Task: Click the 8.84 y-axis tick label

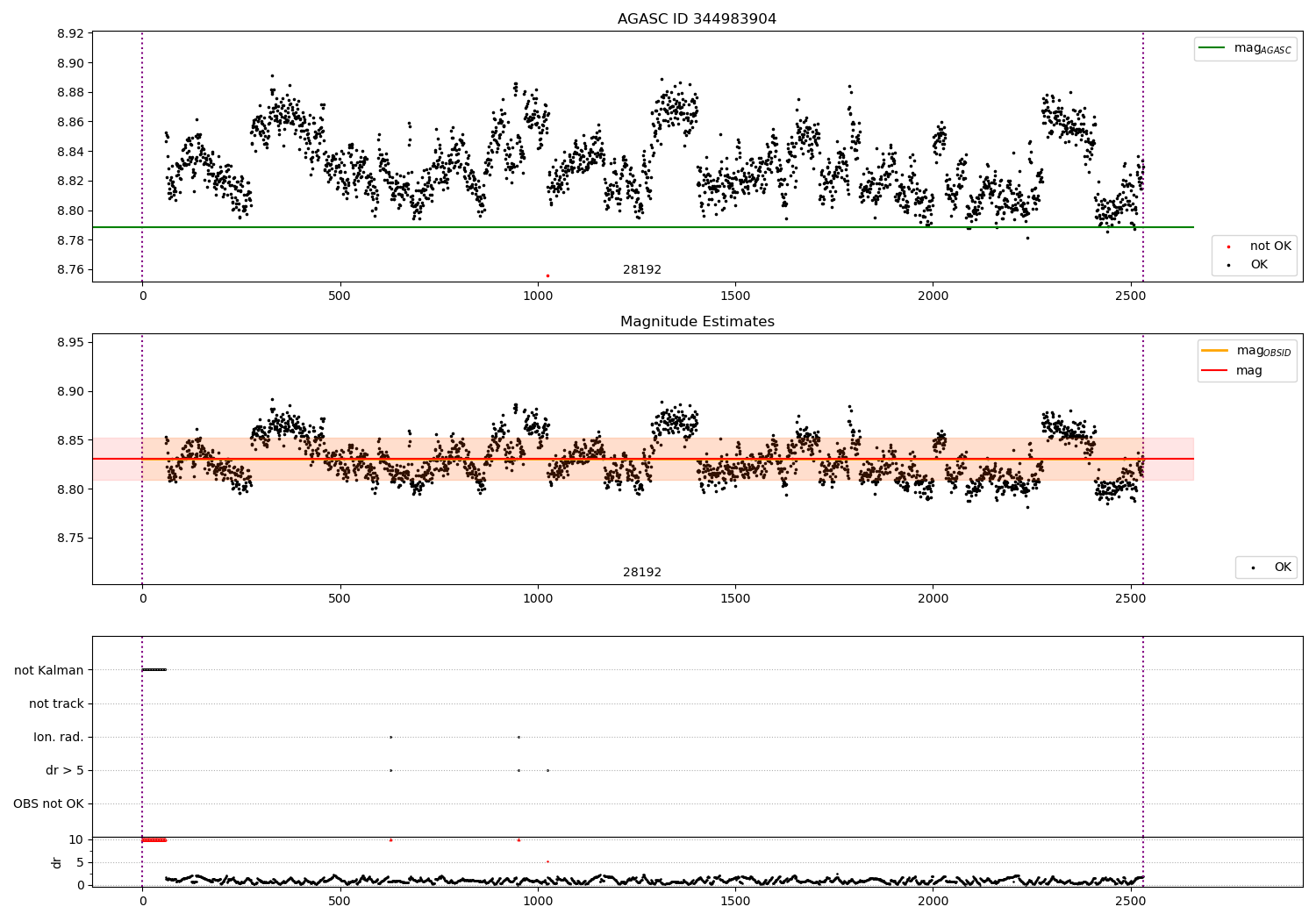Action: pos(69,152)
